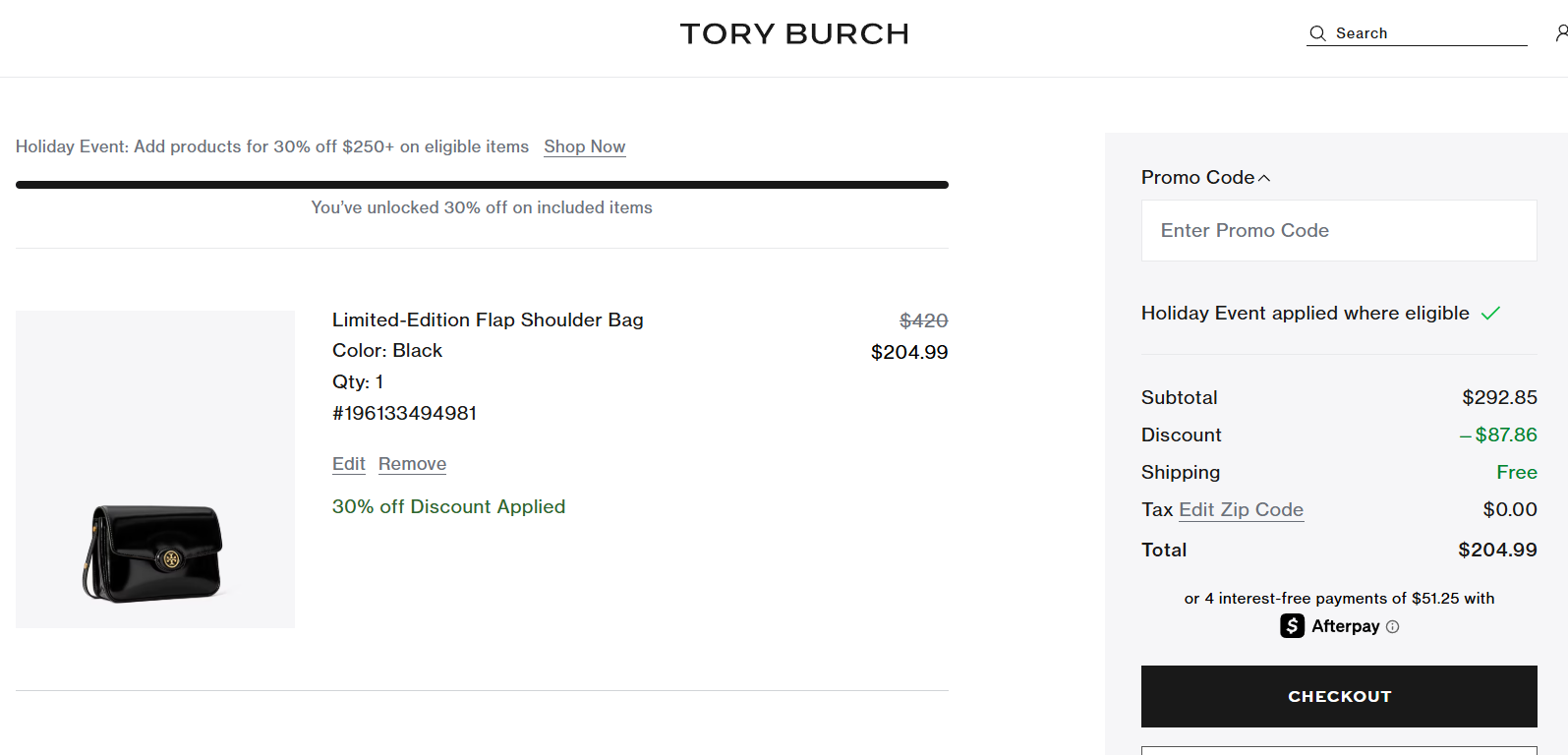1568x755 pixels.
Task: Click the crossed-out $420 price
Action: (923, 320)
